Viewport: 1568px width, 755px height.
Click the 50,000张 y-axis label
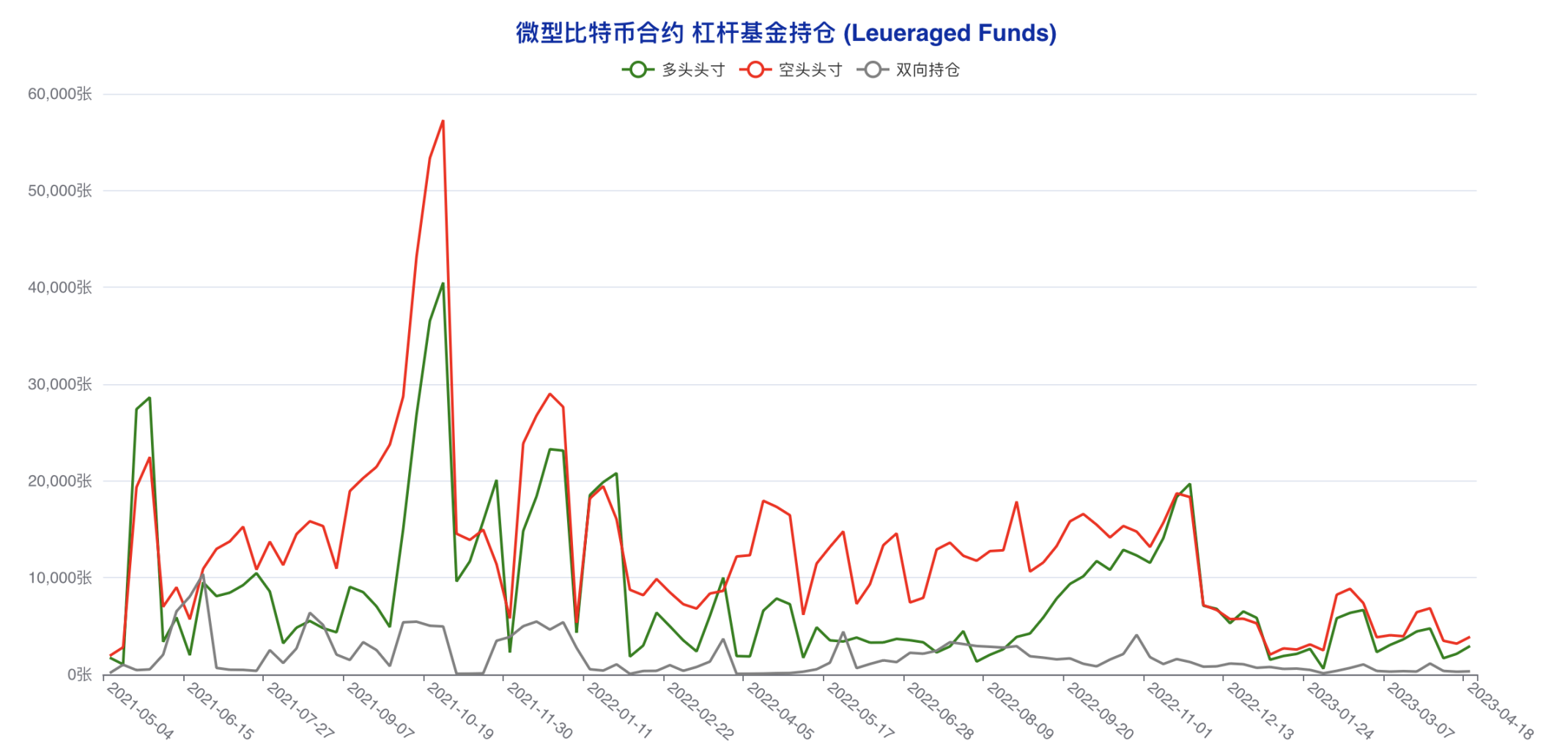[x=60, y=191]
